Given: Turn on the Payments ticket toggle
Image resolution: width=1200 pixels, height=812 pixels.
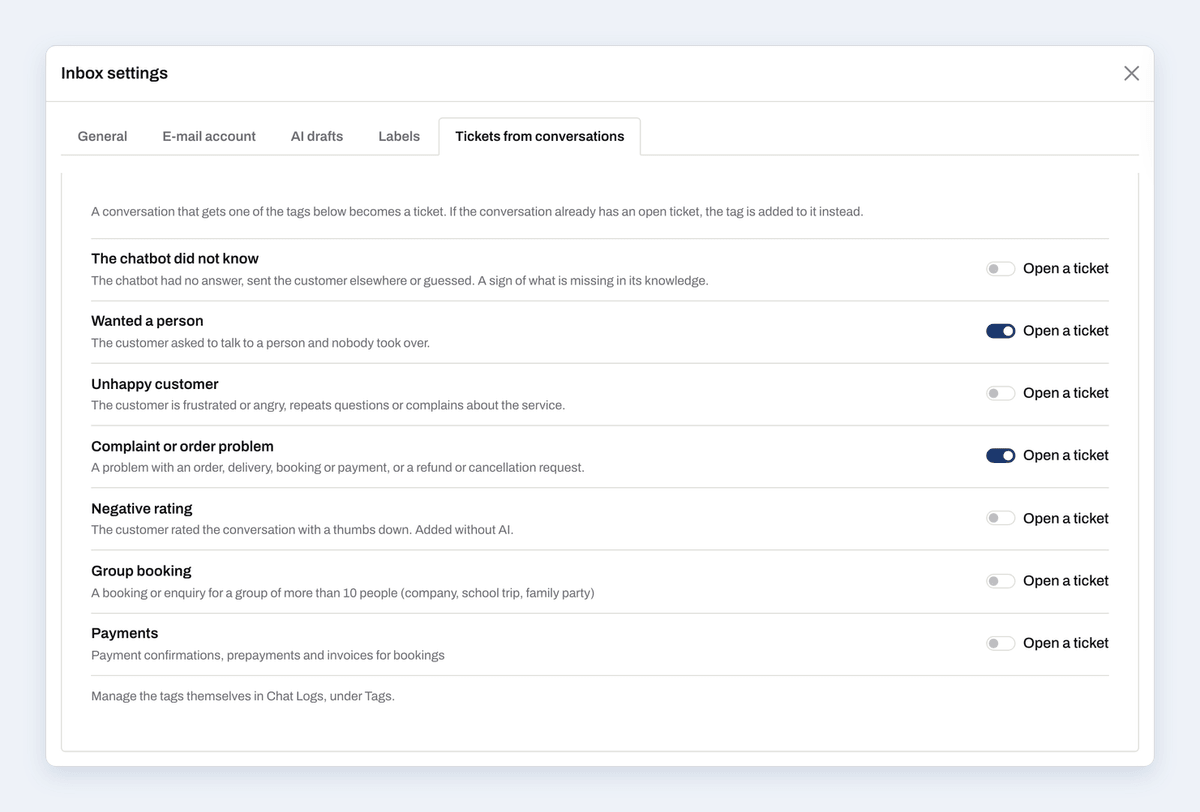Looking at the screenshot, I should [x=1000, y=643].
